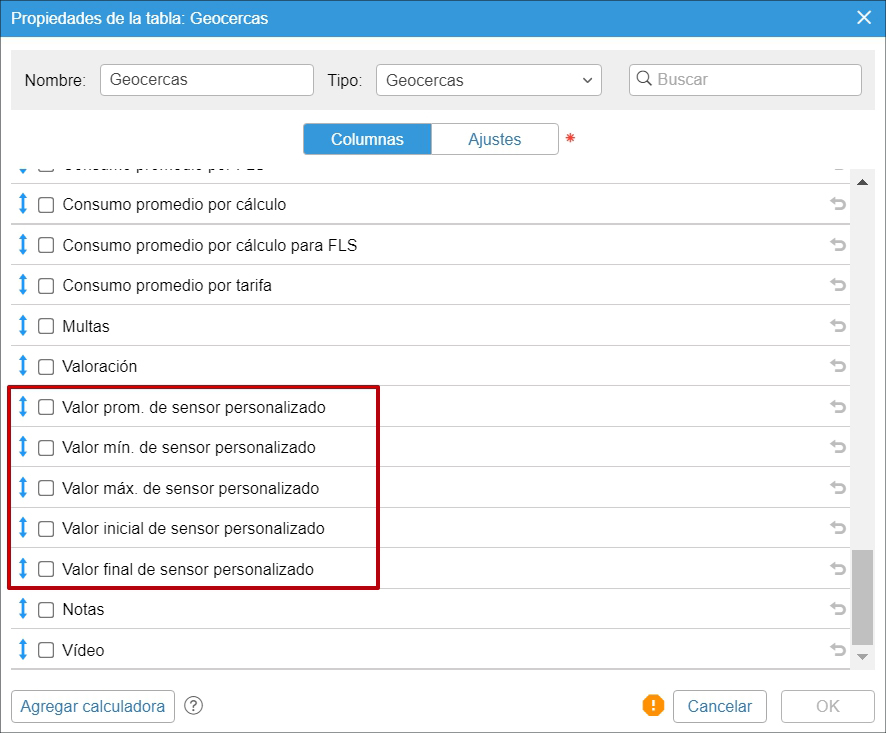Click the move icon beside Notas
886x733 pixels.
coord(23,609)
